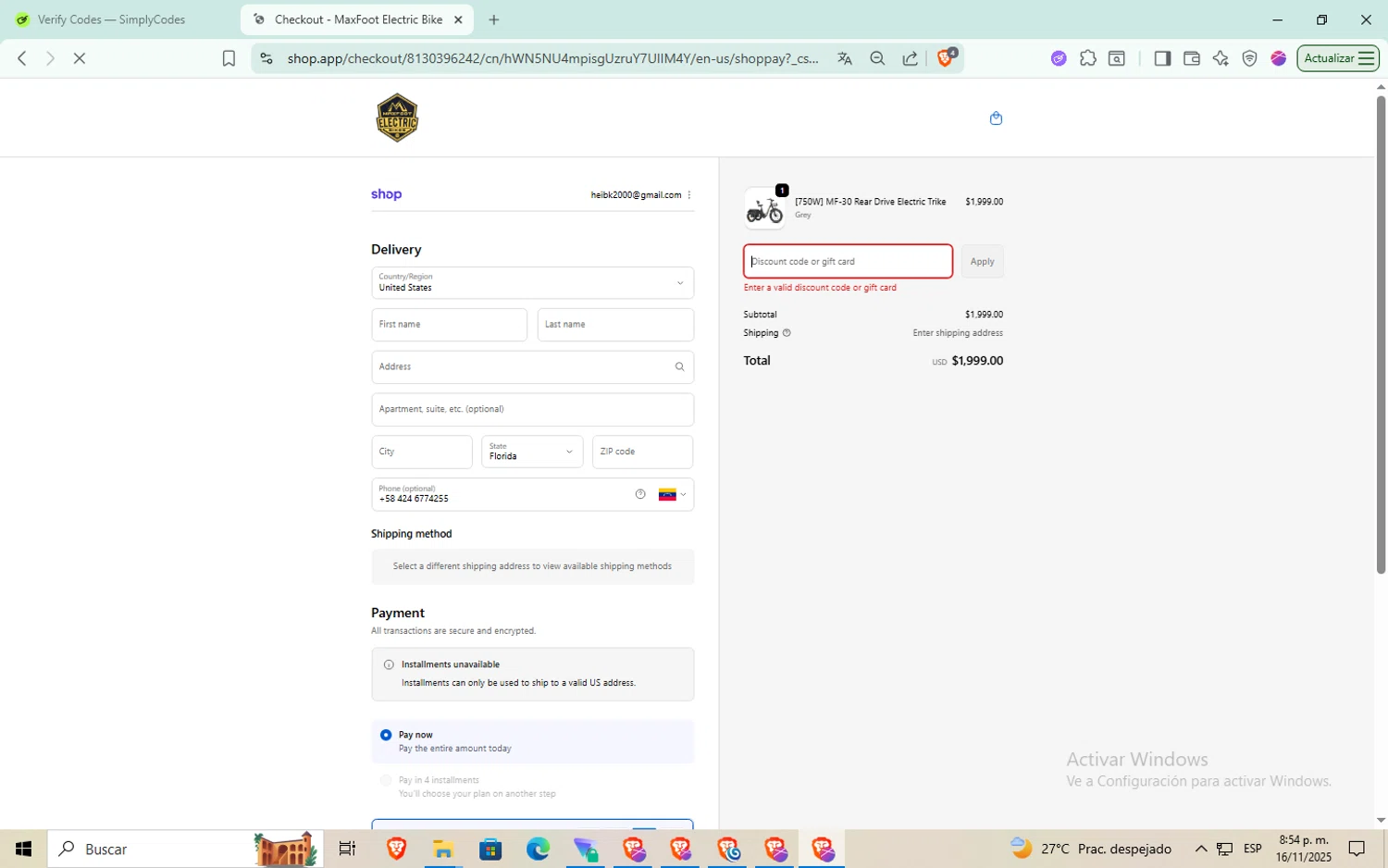The height and width of the screenshot is (868, 1388).
Task: Open Brave Shields lion icon
Action: [946, 57]
